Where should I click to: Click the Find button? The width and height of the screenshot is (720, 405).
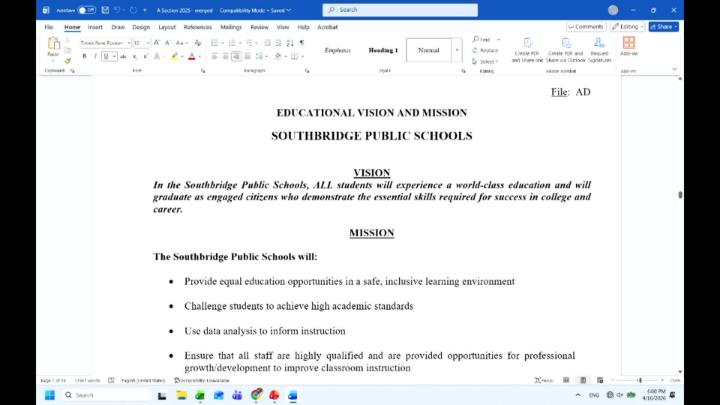tap(485, 39)
